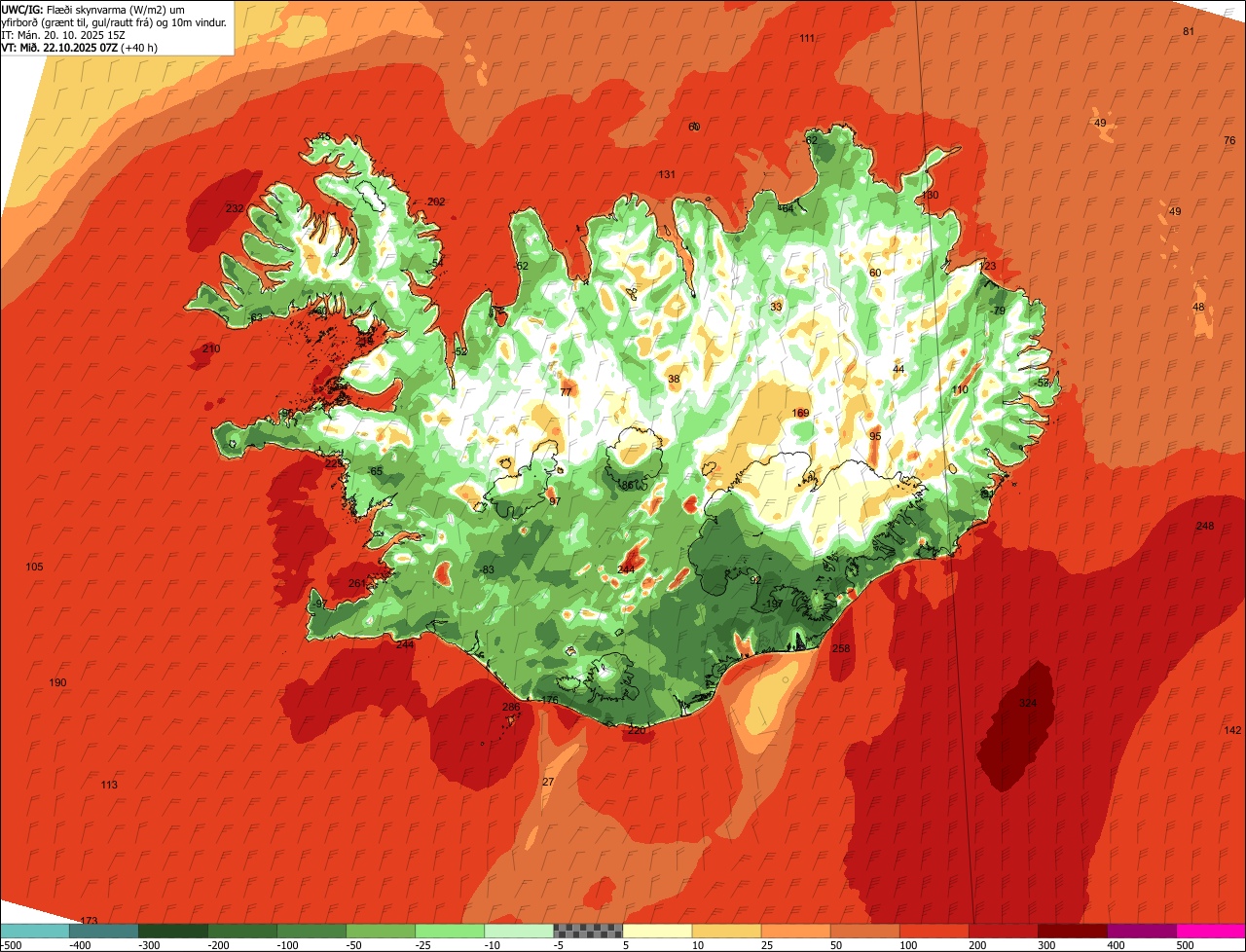Click the map value 33
Screen dimensions: 1246x952
tap(776, 308)
